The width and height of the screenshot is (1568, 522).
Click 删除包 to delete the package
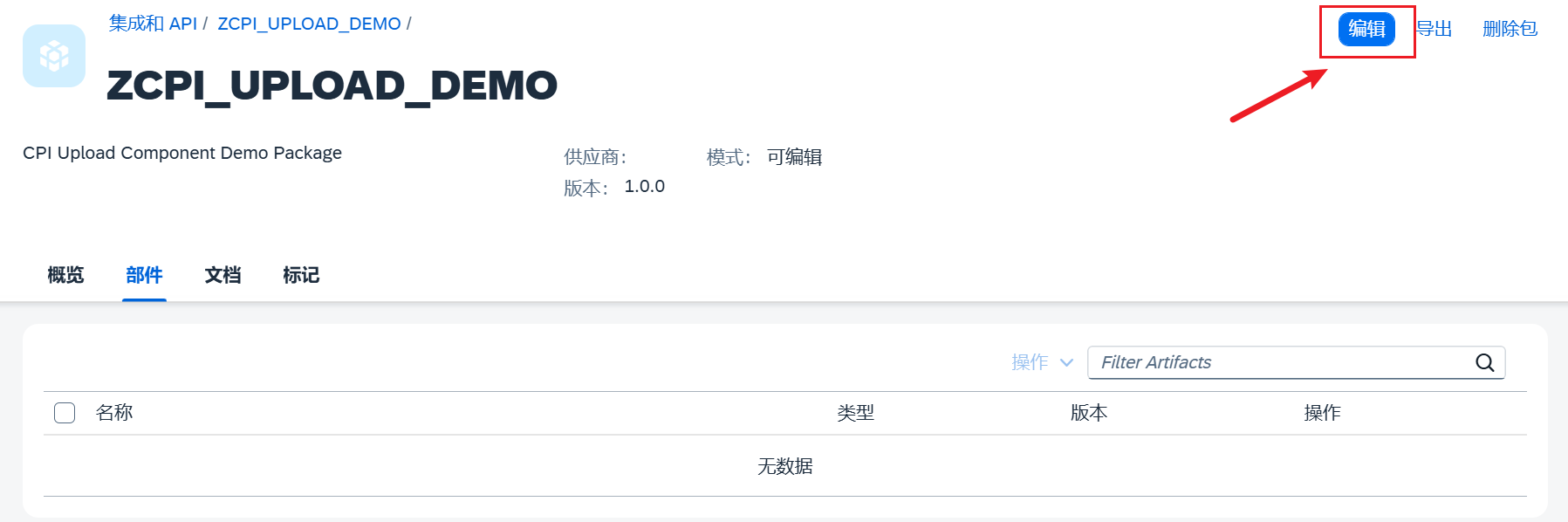click(x=1510, y=29)
